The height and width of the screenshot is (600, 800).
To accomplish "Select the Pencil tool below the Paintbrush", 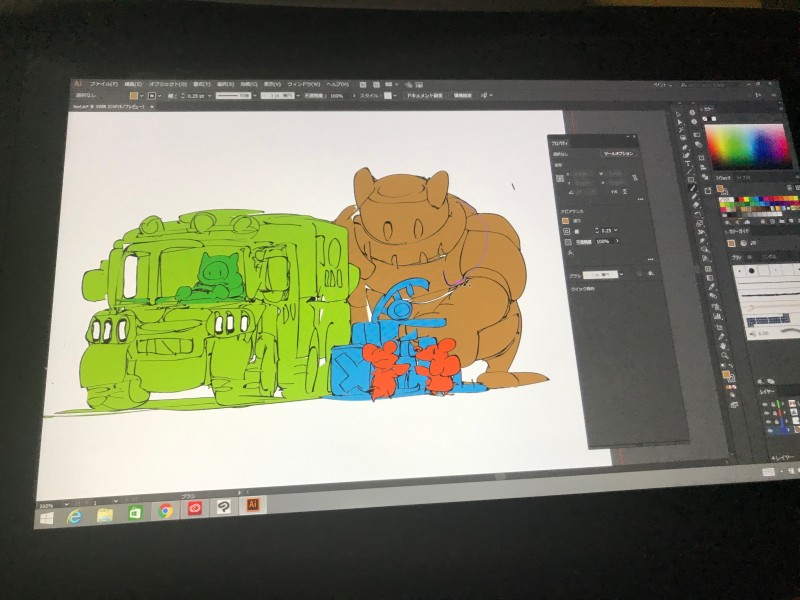I will (x=694, y=196).
